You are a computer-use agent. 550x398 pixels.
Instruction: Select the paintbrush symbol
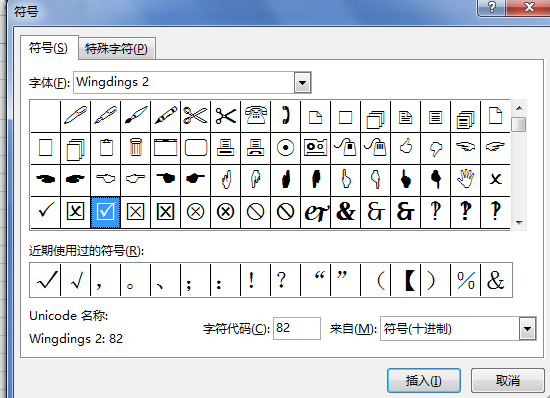click(x=135, y=116)
